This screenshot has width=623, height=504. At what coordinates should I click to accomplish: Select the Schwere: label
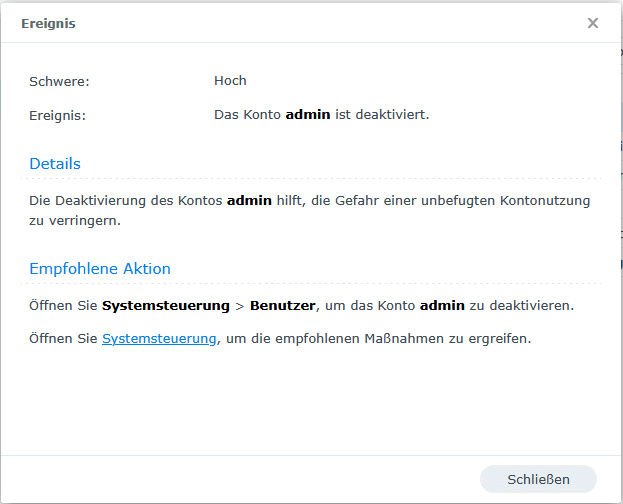[x=59, y=81]
